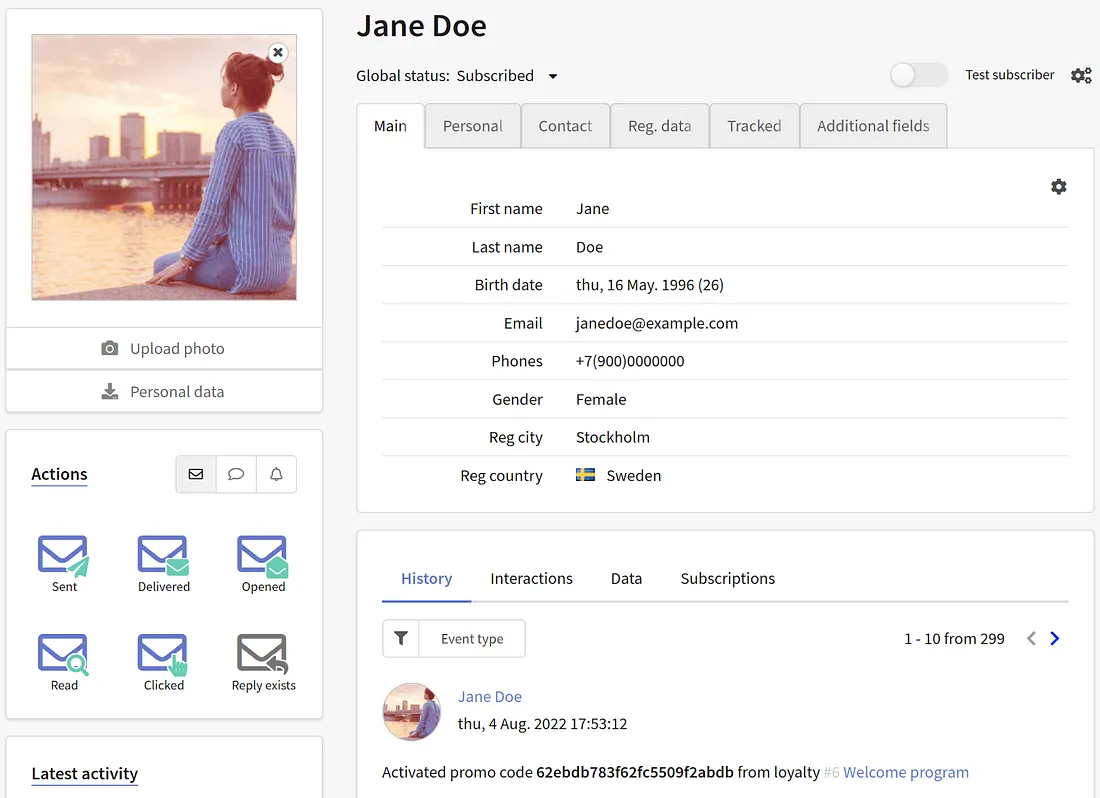Switch to the Contact tab

click(565, 126)
